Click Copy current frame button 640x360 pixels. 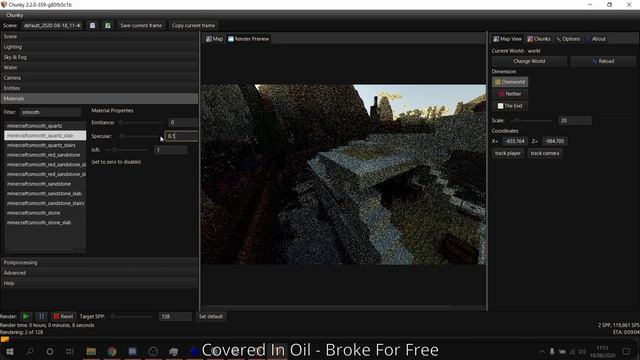click(193, 25)
